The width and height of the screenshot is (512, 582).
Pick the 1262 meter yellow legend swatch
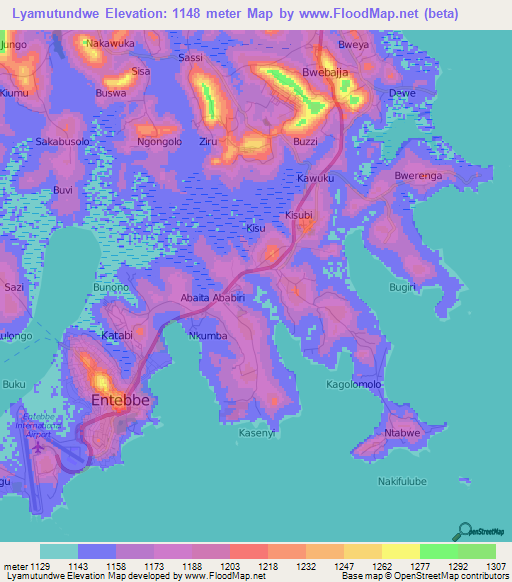401,551
